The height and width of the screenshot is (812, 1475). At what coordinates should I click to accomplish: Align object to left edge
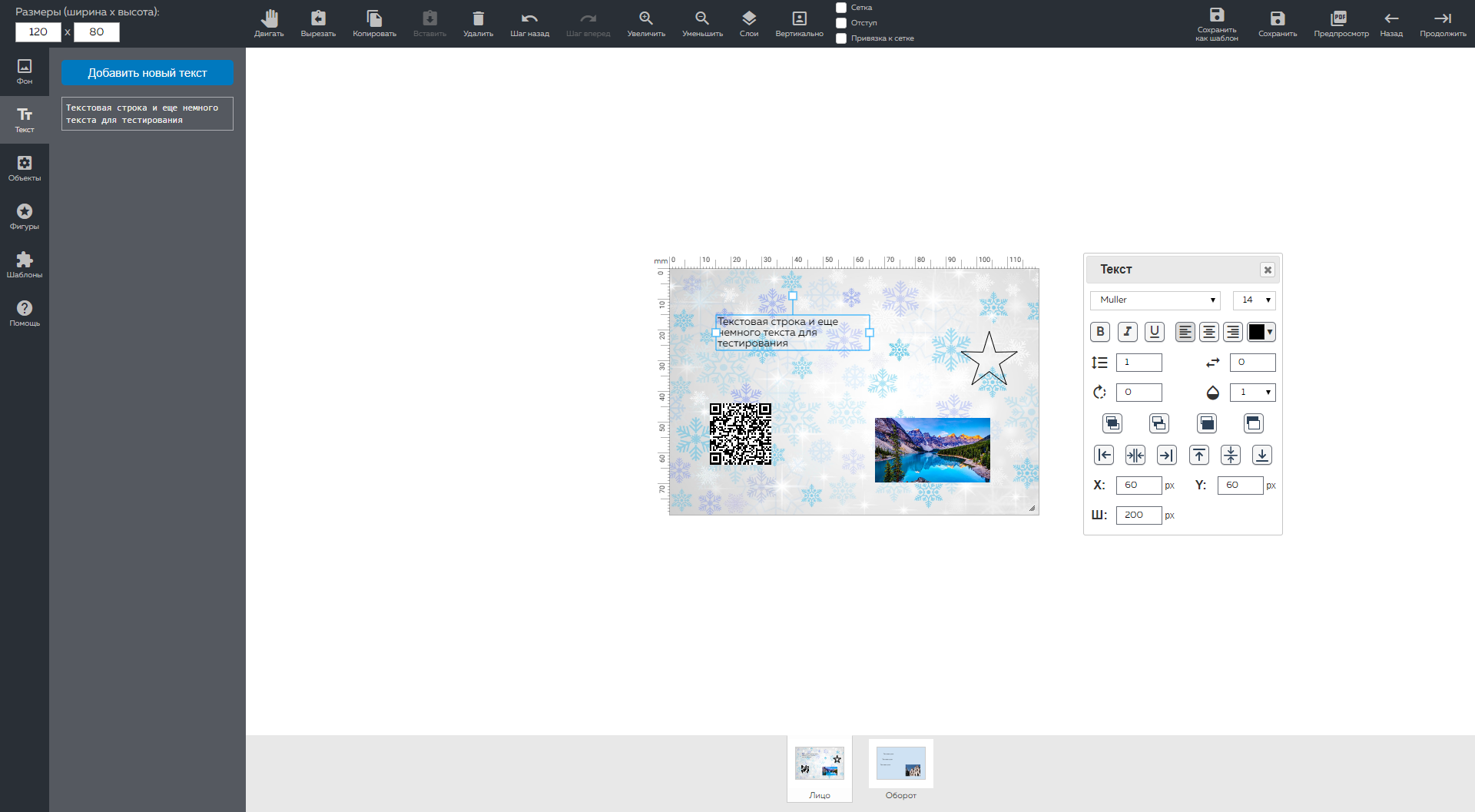click(1104, 455)
